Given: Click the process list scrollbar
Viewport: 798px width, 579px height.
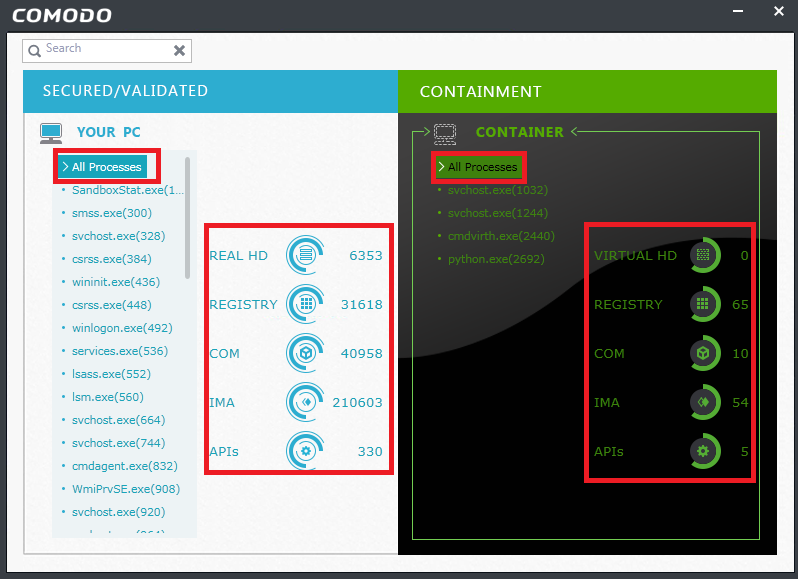Looking at the screenshot, I should click(187, 218).
